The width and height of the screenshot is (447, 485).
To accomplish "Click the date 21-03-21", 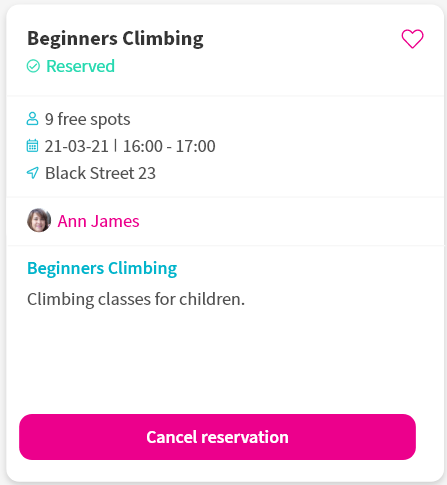I will pyautogui.click(x=77, y=146).
